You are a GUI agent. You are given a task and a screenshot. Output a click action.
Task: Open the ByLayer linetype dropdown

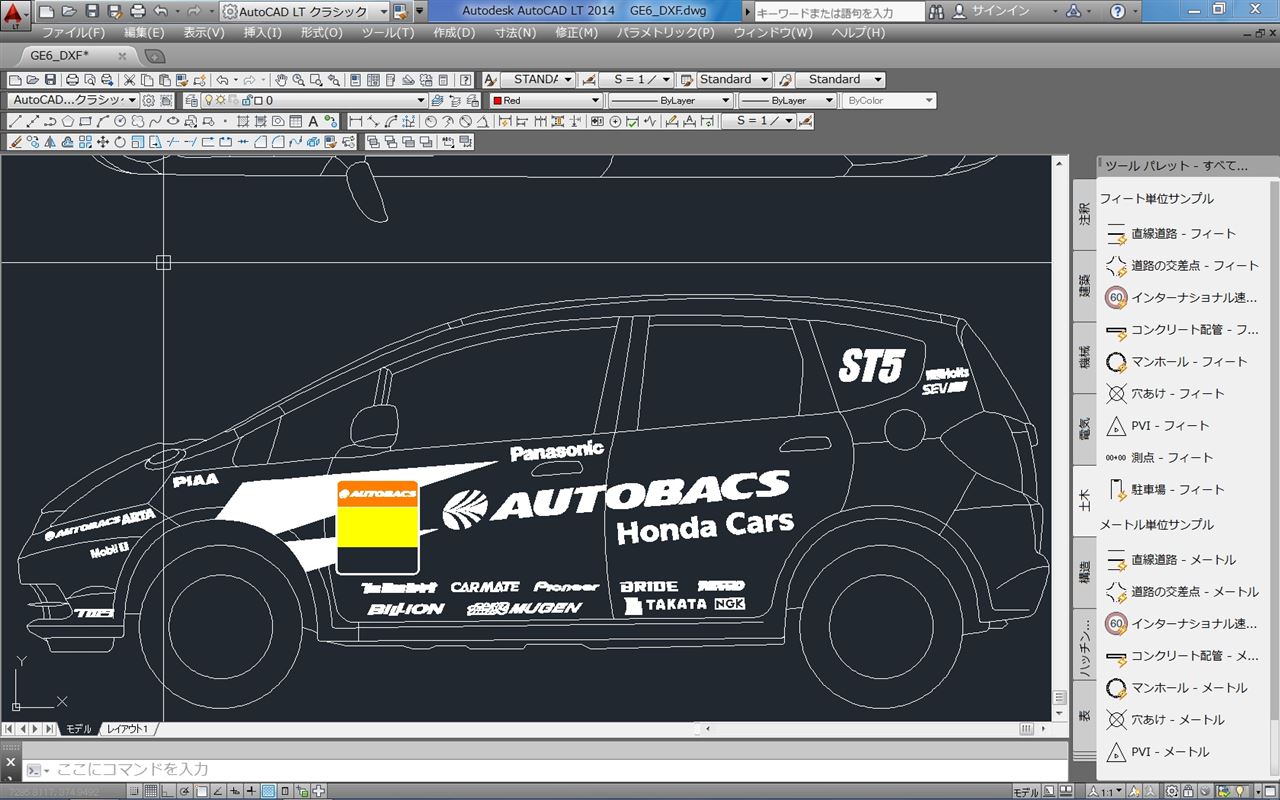point(671,100)
